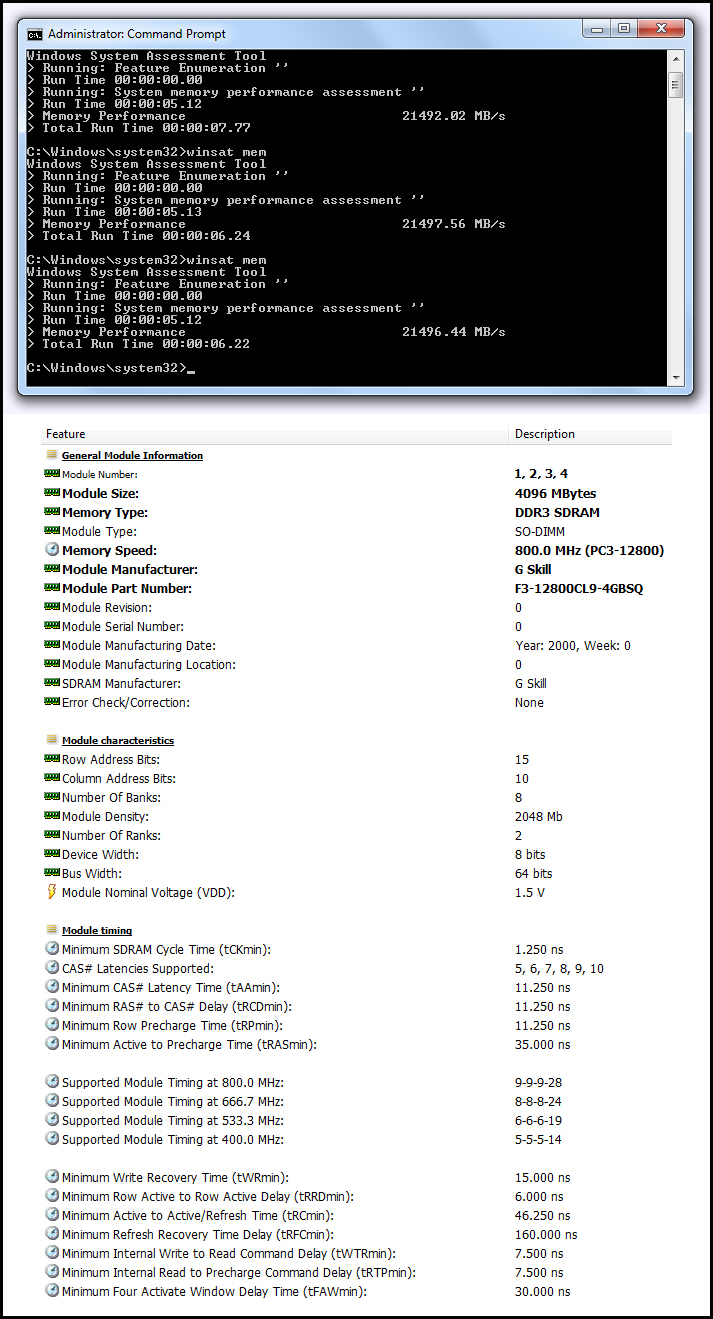This screenshot has width=713, height=1319.
Task: Click the clock icon for Minimum Write Recovery Time
Action: click(52, 1177)
